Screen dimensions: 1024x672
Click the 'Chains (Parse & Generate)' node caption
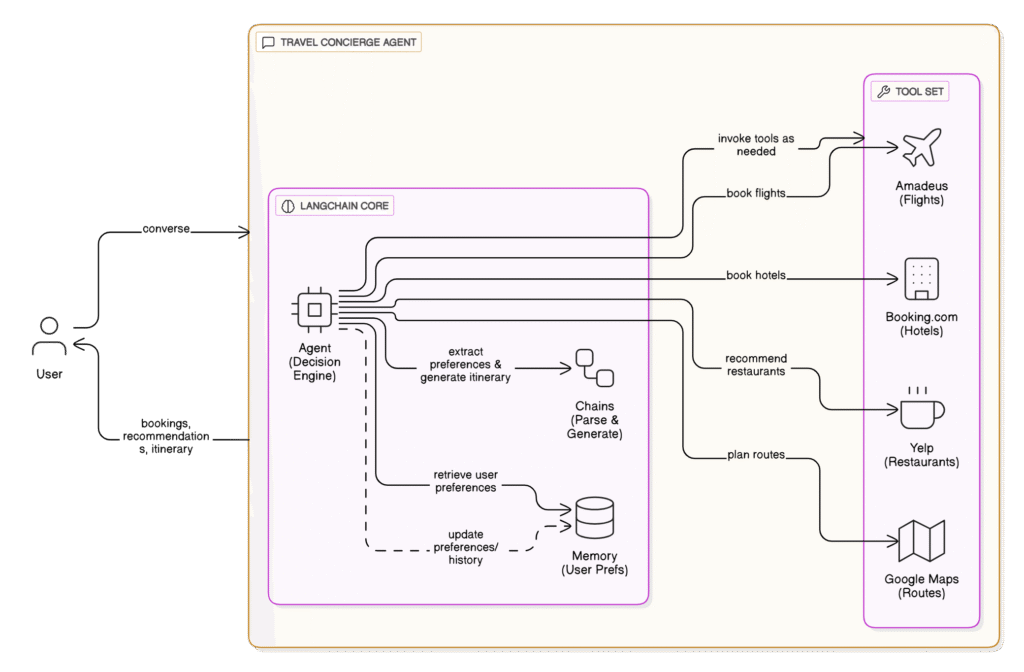pyautogui.click(x=594, y=420)
